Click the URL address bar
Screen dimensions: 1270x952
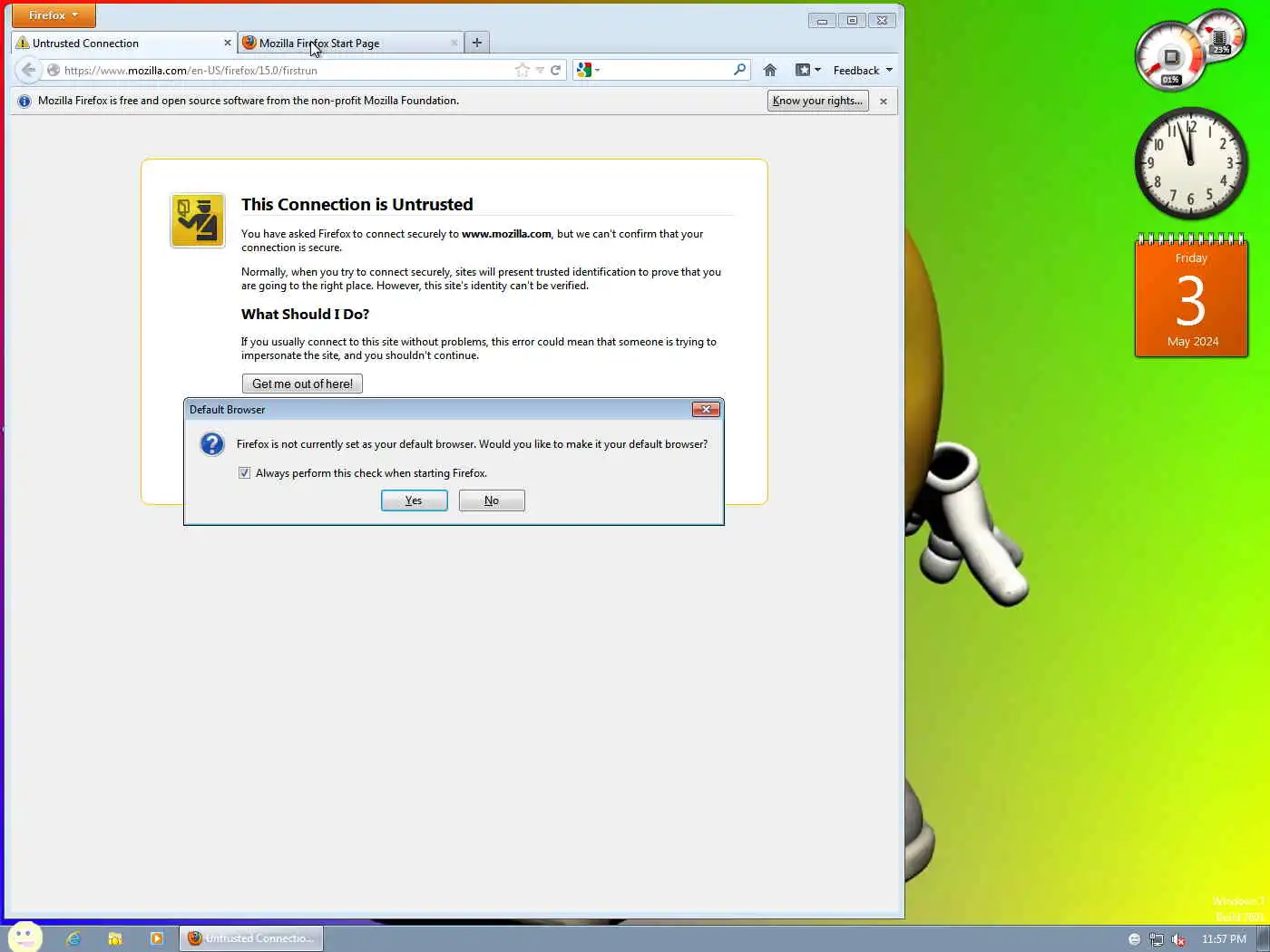pos(286,70)
